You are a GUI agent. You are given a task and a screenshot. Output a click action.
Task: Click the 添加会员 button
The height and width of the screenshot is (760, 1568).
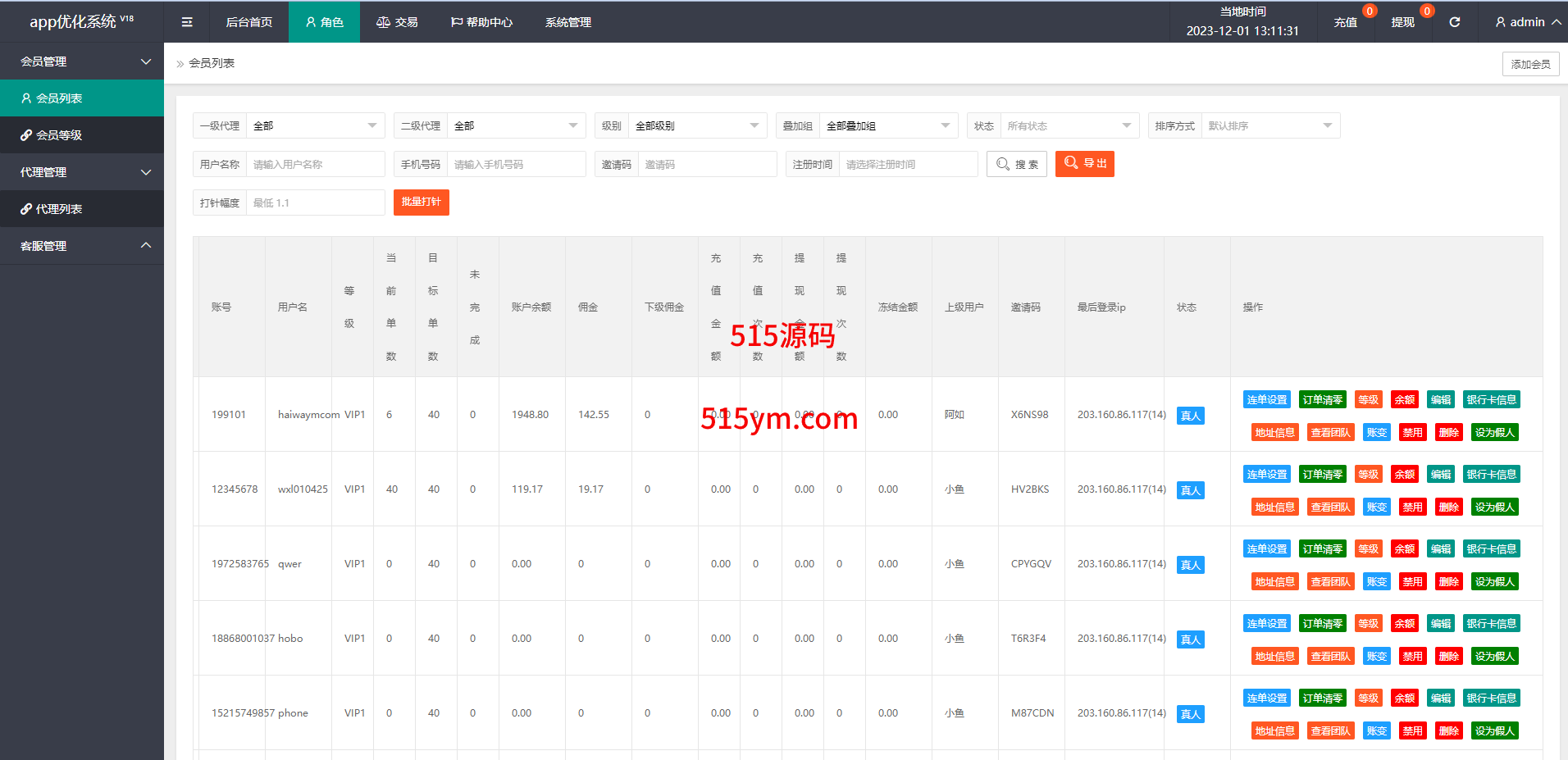click(1530, 64)
